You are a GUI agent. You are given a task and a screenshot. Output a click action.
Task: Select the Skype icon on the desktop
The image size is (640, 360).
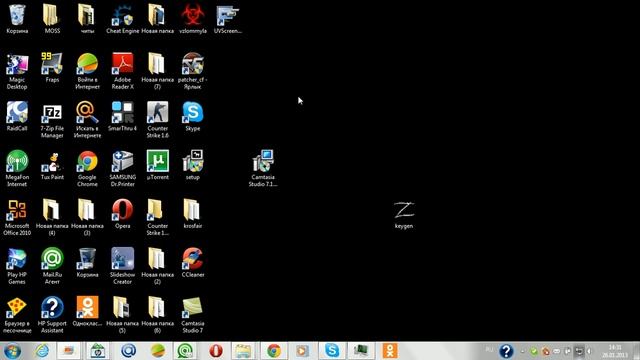click(193, 116)
